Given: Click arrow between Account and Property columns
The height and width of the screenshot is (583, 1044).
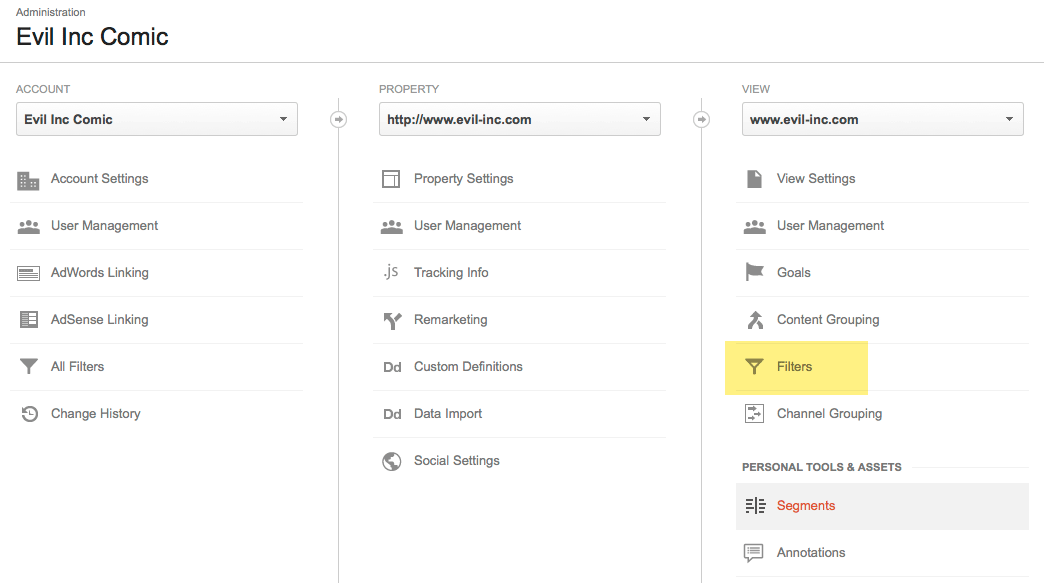Looking at the screenshot, I should [x=338, y=120].
